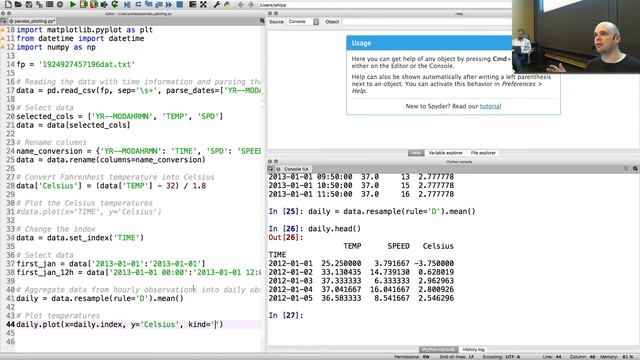Toggle fullscreen mode icon
Screen dimensions: 640x360
203,4
